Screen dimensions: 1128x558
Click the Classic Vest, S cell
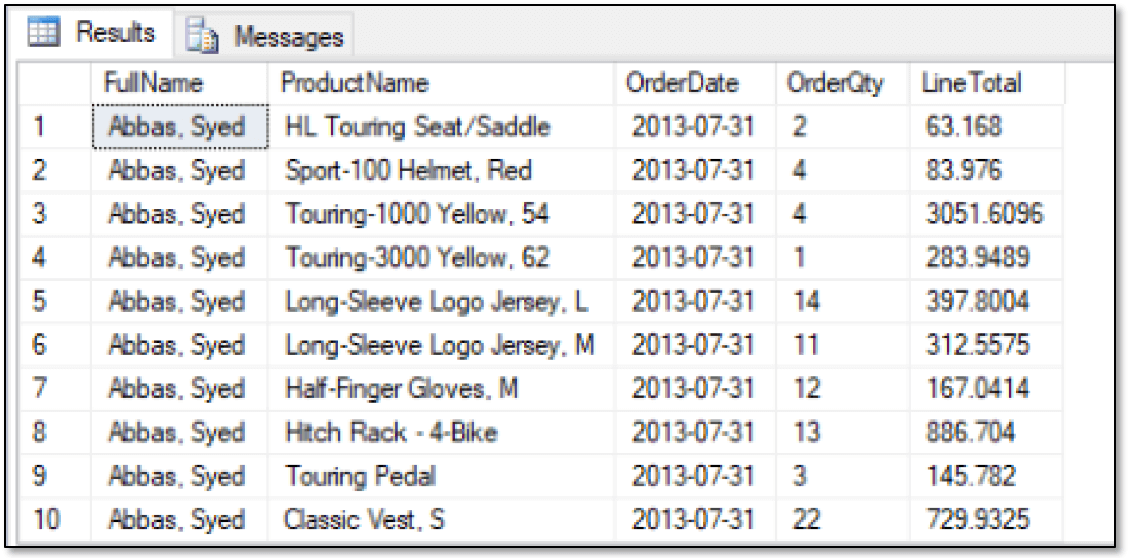pyautogui.click(x=365, y=520)
